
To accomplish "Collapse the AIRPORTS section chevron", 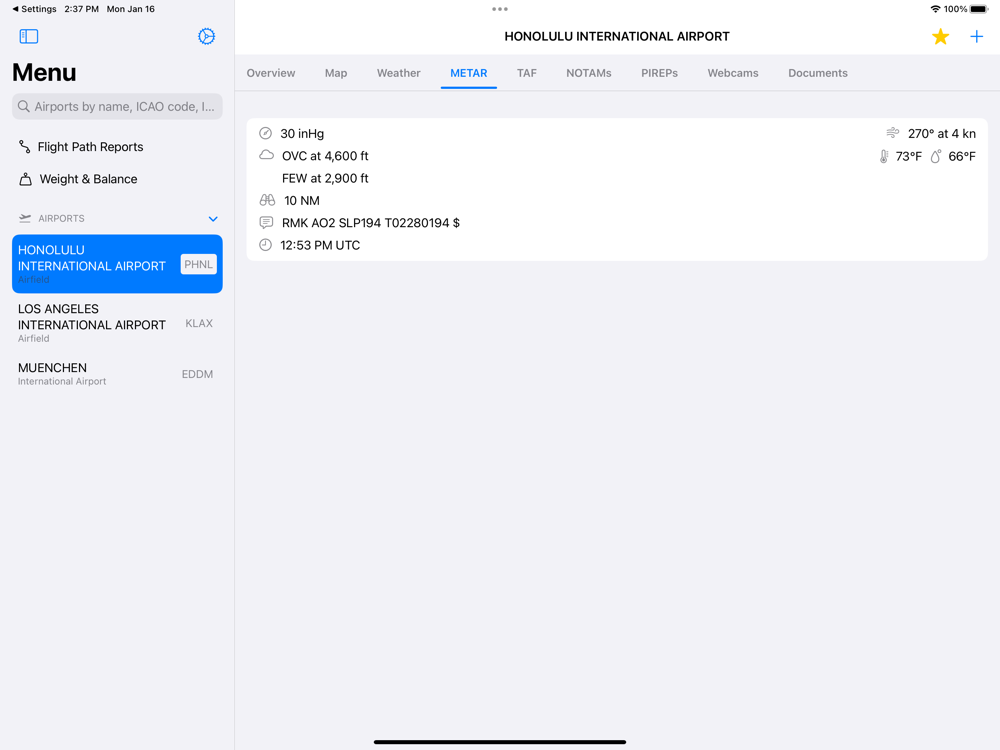I will click(213, 219).
